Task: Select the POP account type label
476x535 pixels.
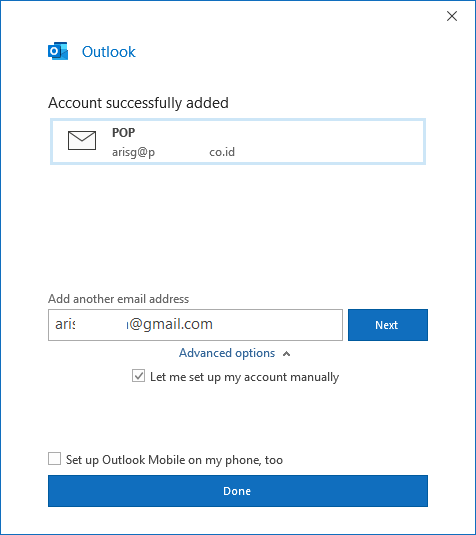Action: [124, 132]
